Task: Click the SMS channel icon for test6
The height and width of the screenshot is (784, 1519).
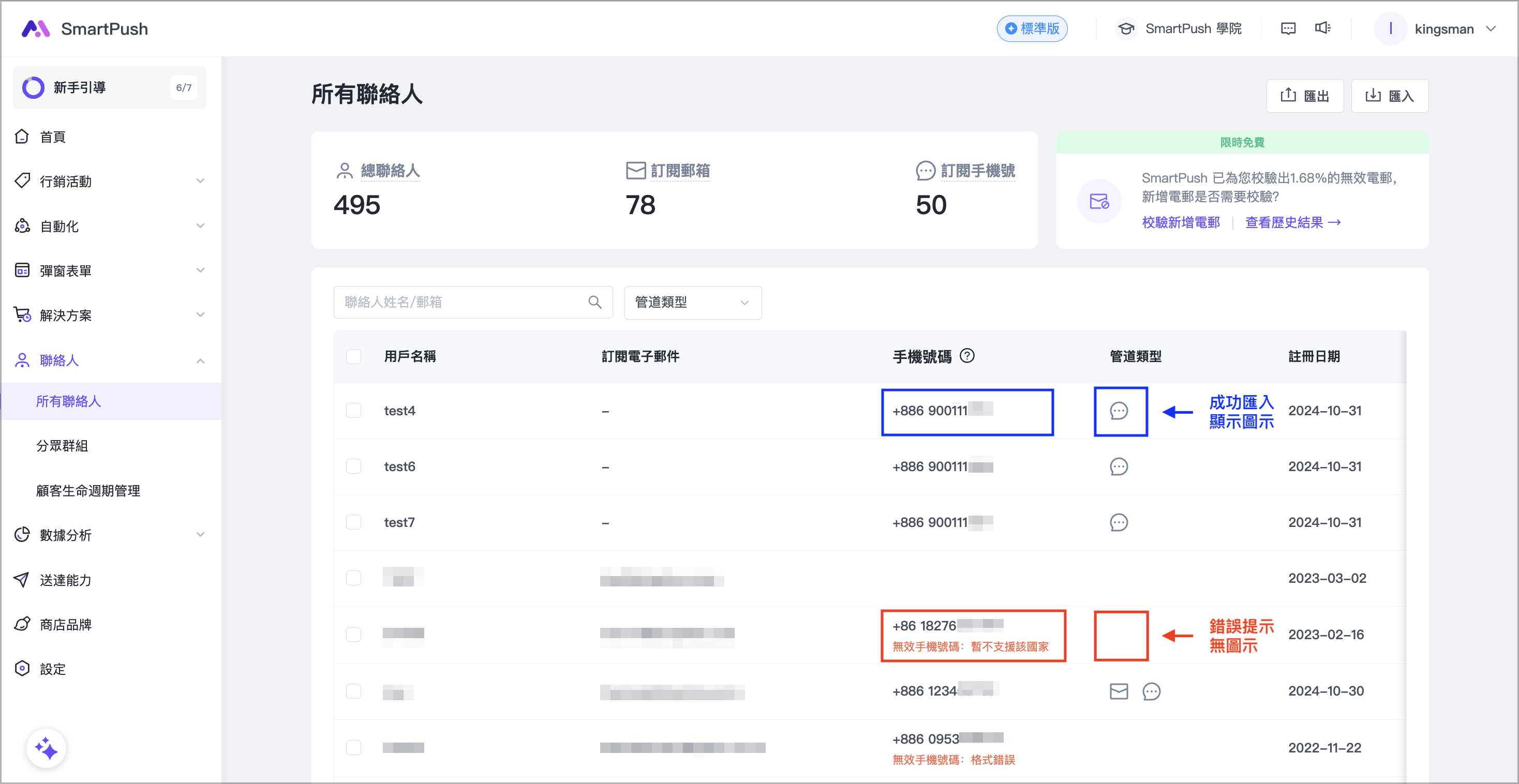Action: point(1118,466)
